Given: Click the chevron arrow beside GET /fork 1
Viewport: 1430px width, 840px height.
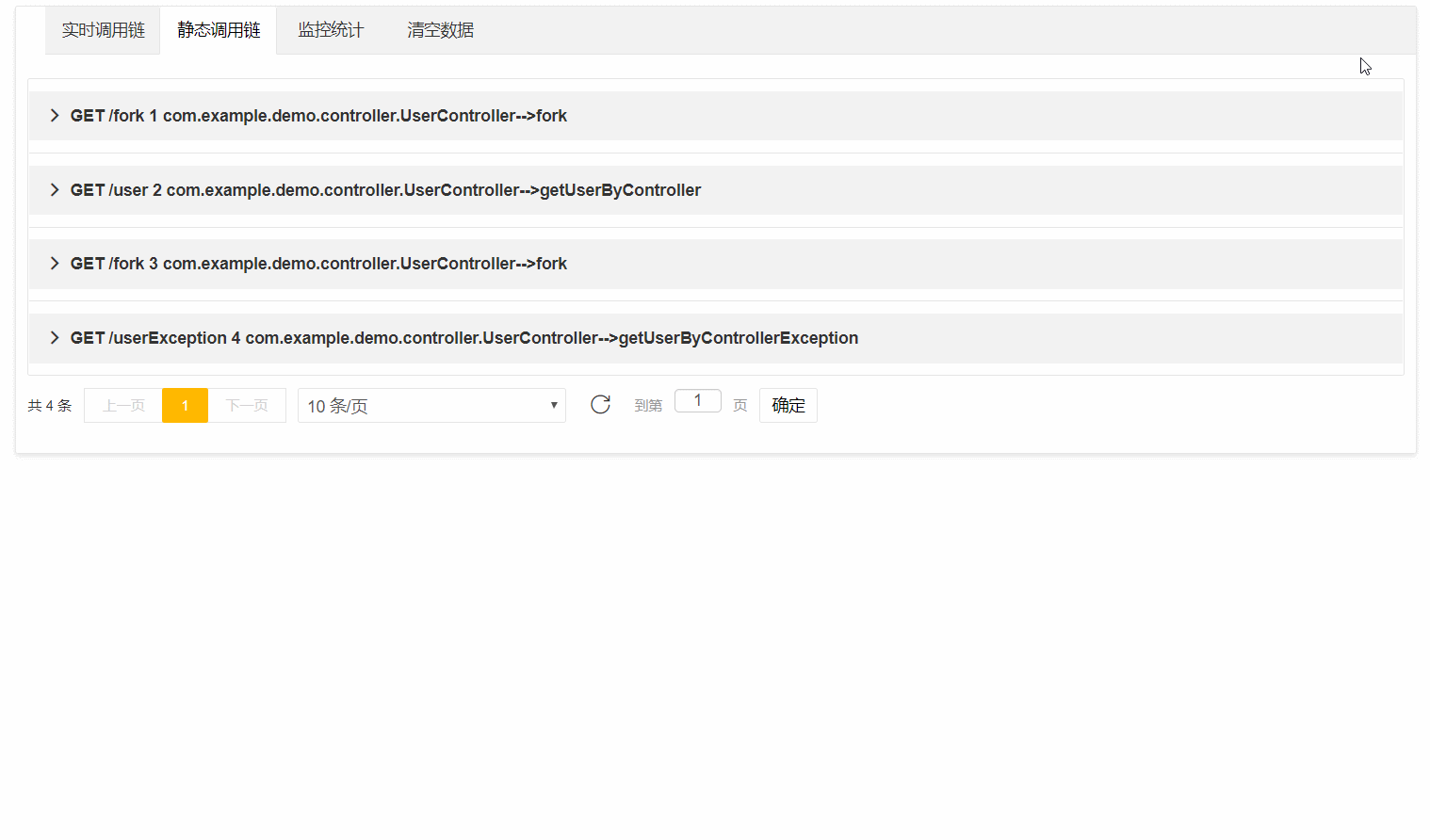Looking at the screenshot, I should coord(54,115).
